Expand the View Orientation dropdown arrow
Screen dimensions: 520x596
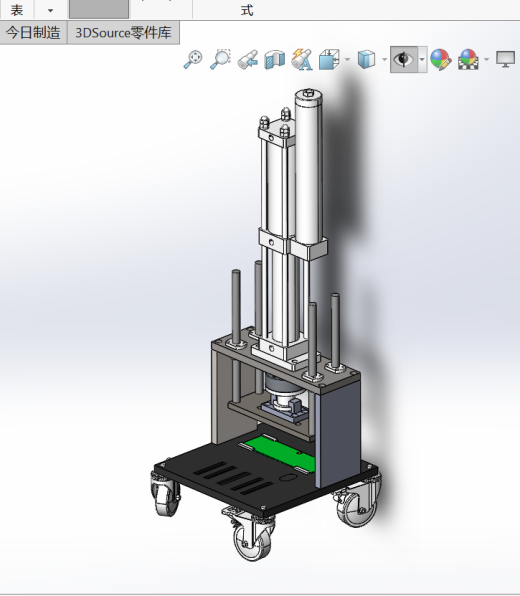[347, 60]
